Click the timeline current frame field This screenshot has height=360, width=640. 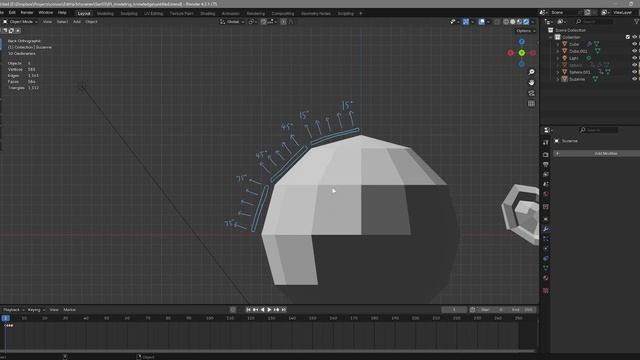tap(454, 310)
